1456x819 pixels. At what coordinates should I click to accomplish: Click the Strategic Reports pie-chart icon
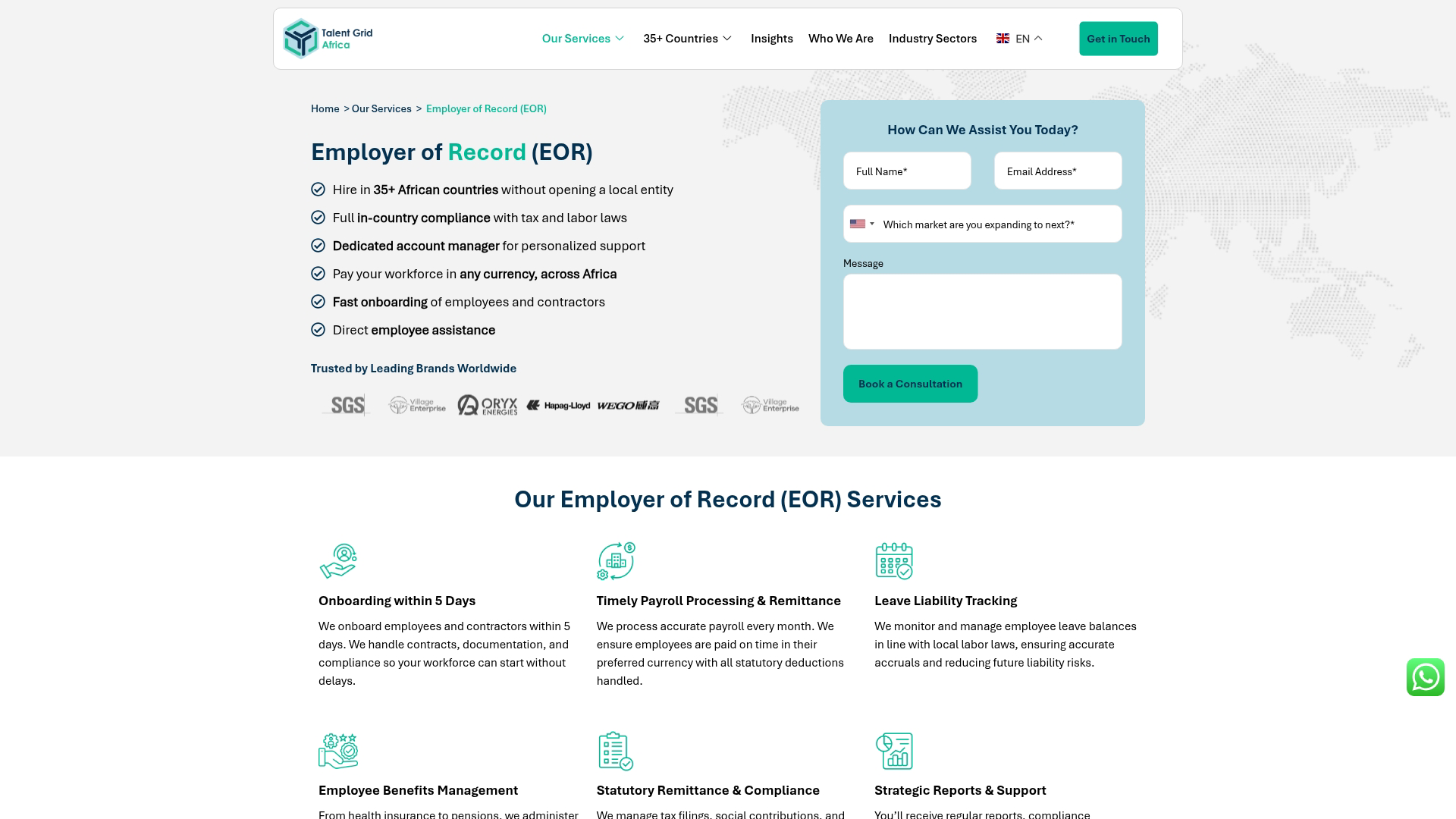[895, 751]
